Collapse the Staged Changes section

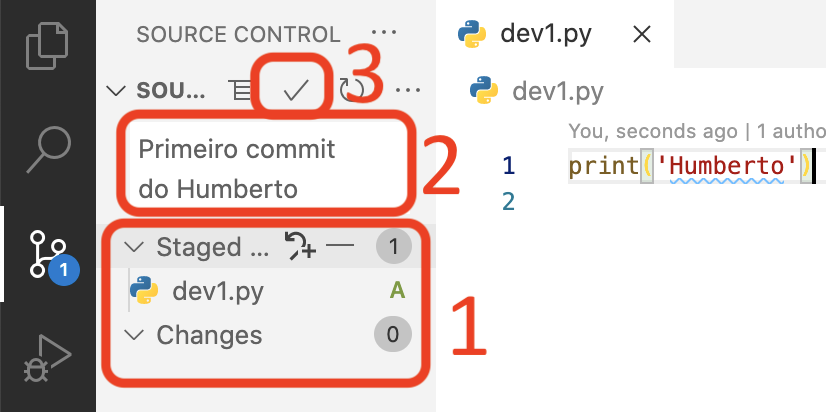coord(135,247)
